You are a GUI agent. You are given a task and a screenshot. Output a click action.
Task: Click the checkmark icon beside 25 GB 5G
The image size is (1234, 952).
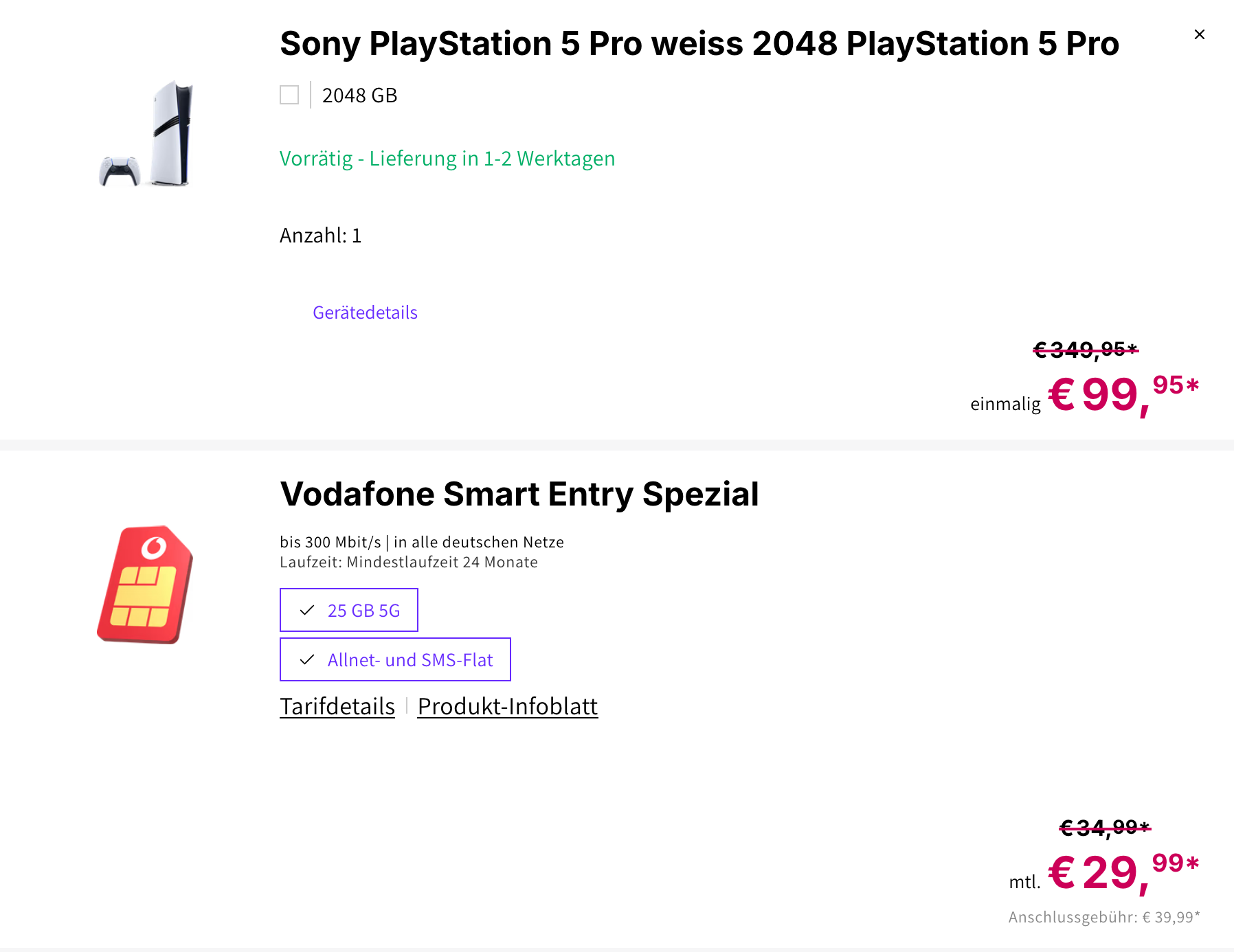tap(307, 610)
